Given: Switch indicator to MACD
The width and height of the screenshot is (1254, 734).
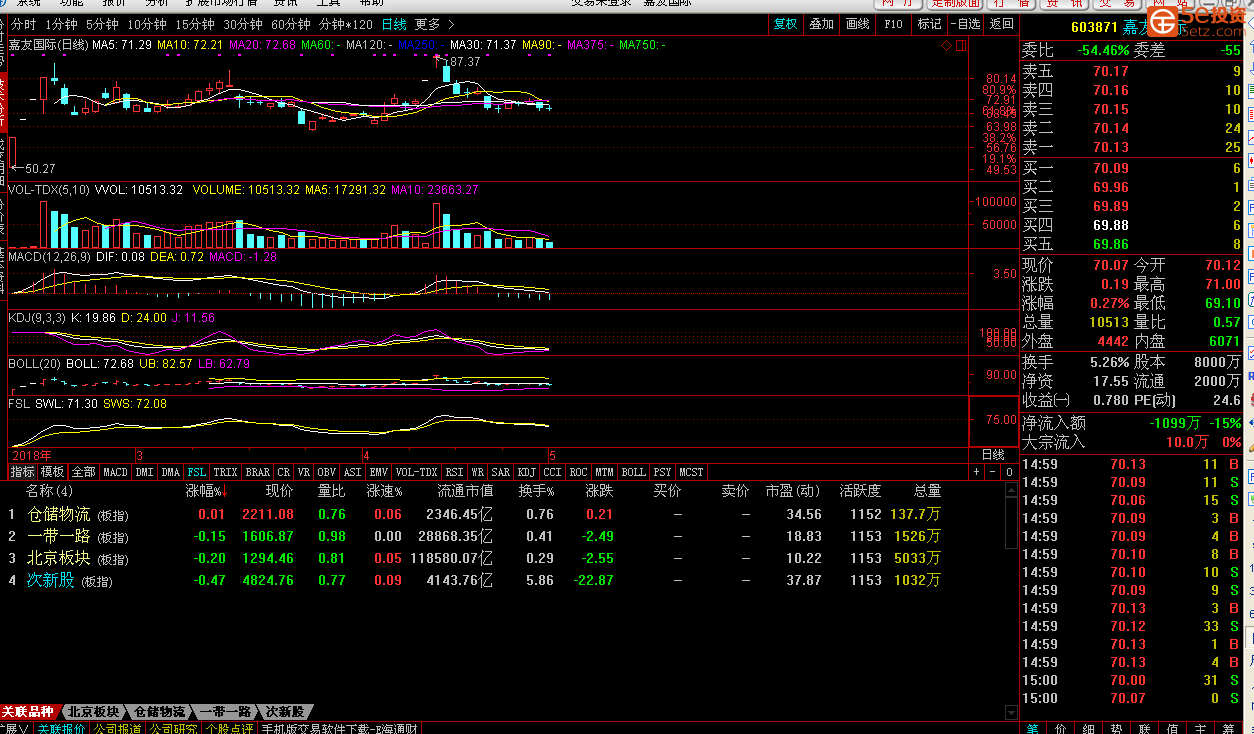Looking at the screenshot, I should click(x=116, y=472).
